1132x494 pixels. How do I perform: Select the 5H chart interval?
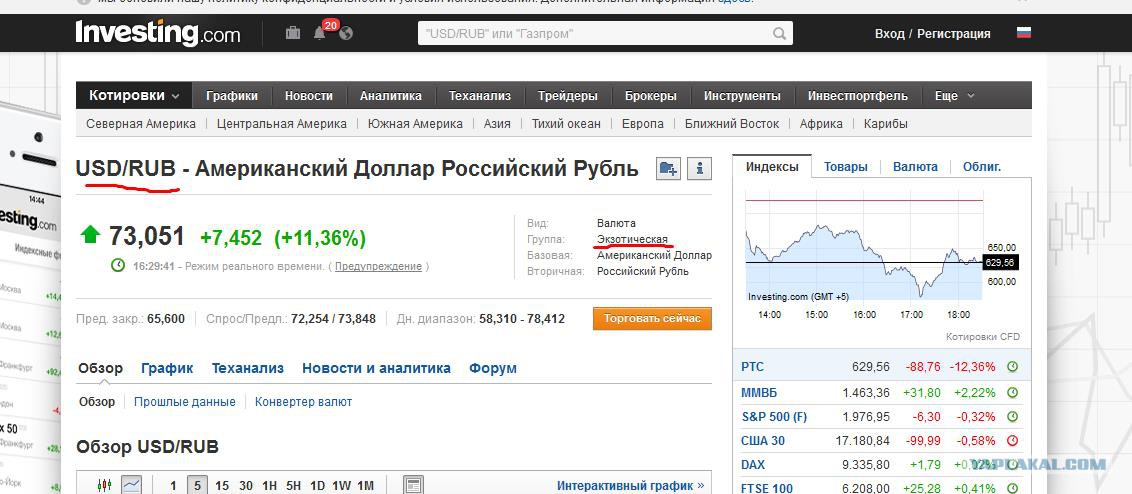pyautogui.click(x=293, y=485)
